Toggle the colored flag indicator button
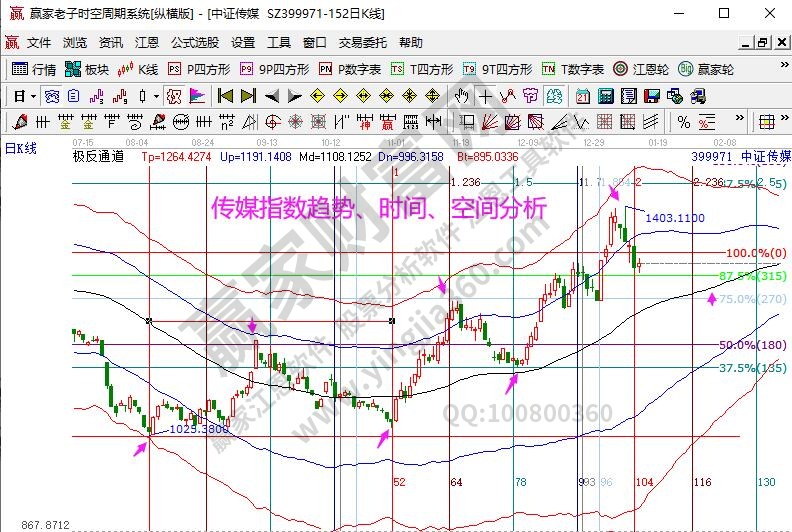Image resolution: width=792 pixels, height=532 pixels. point(197,96)
